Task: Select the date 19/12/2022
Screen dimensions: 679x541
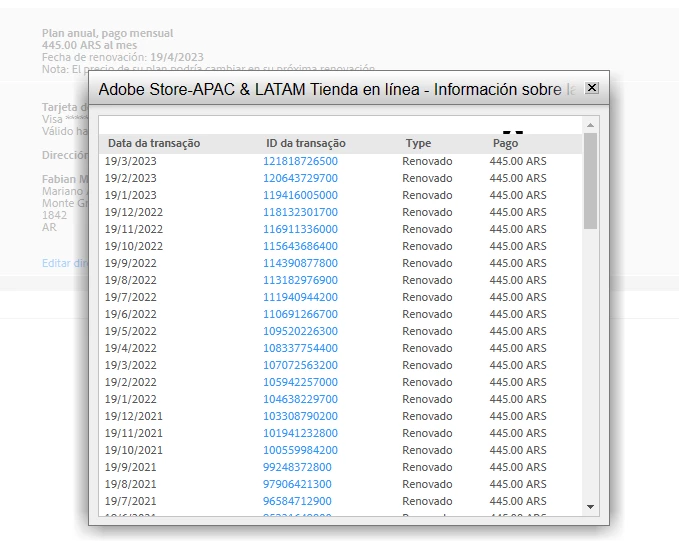Action: [x=134, y=212]
